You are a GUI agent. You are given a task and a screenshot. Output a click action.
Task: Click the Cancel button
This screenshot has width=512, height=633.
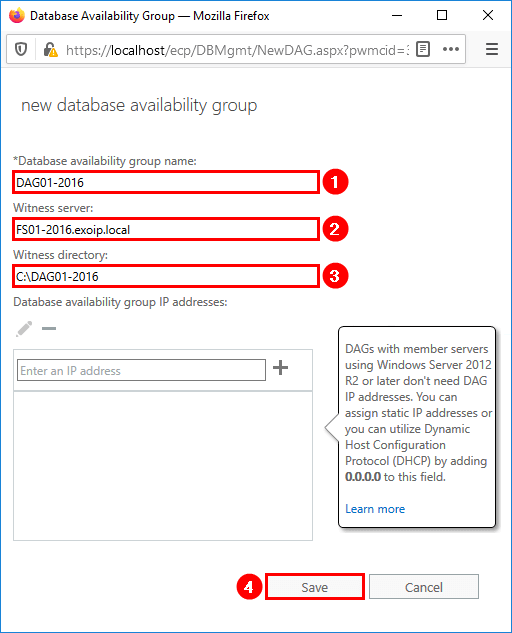point(424,587)
